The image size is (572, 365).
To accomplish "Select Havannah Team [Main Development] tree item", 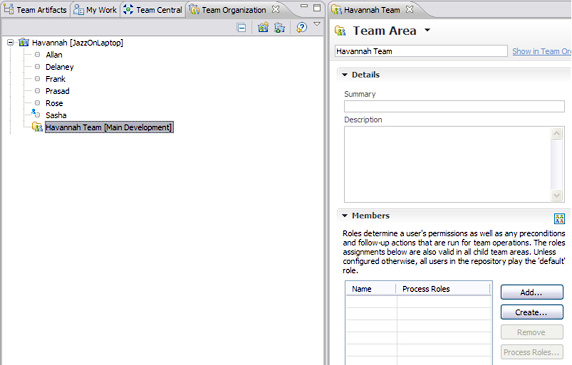I will point(109,127).
